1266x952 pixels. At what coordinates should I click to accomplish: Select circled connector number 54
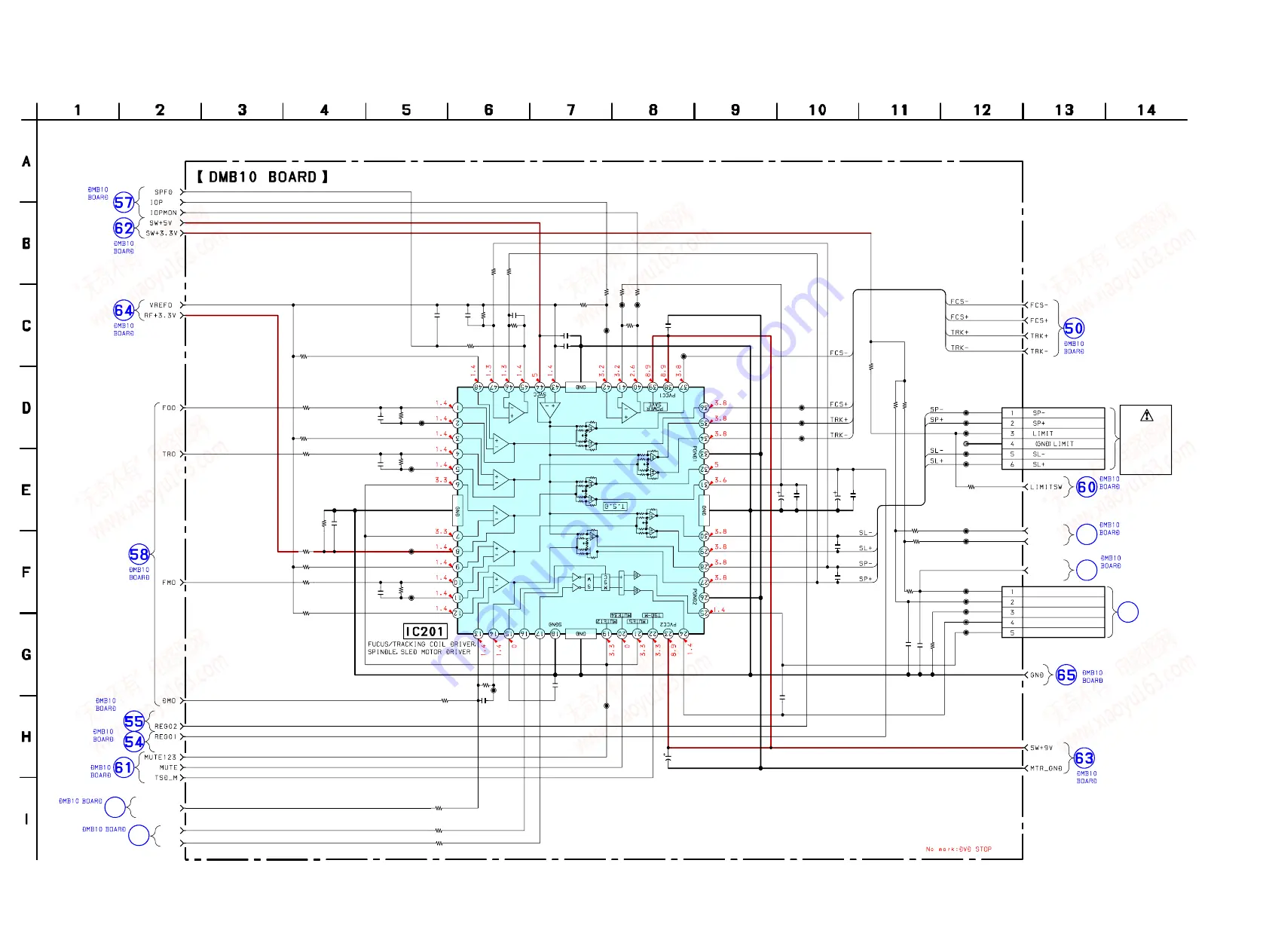134,742
